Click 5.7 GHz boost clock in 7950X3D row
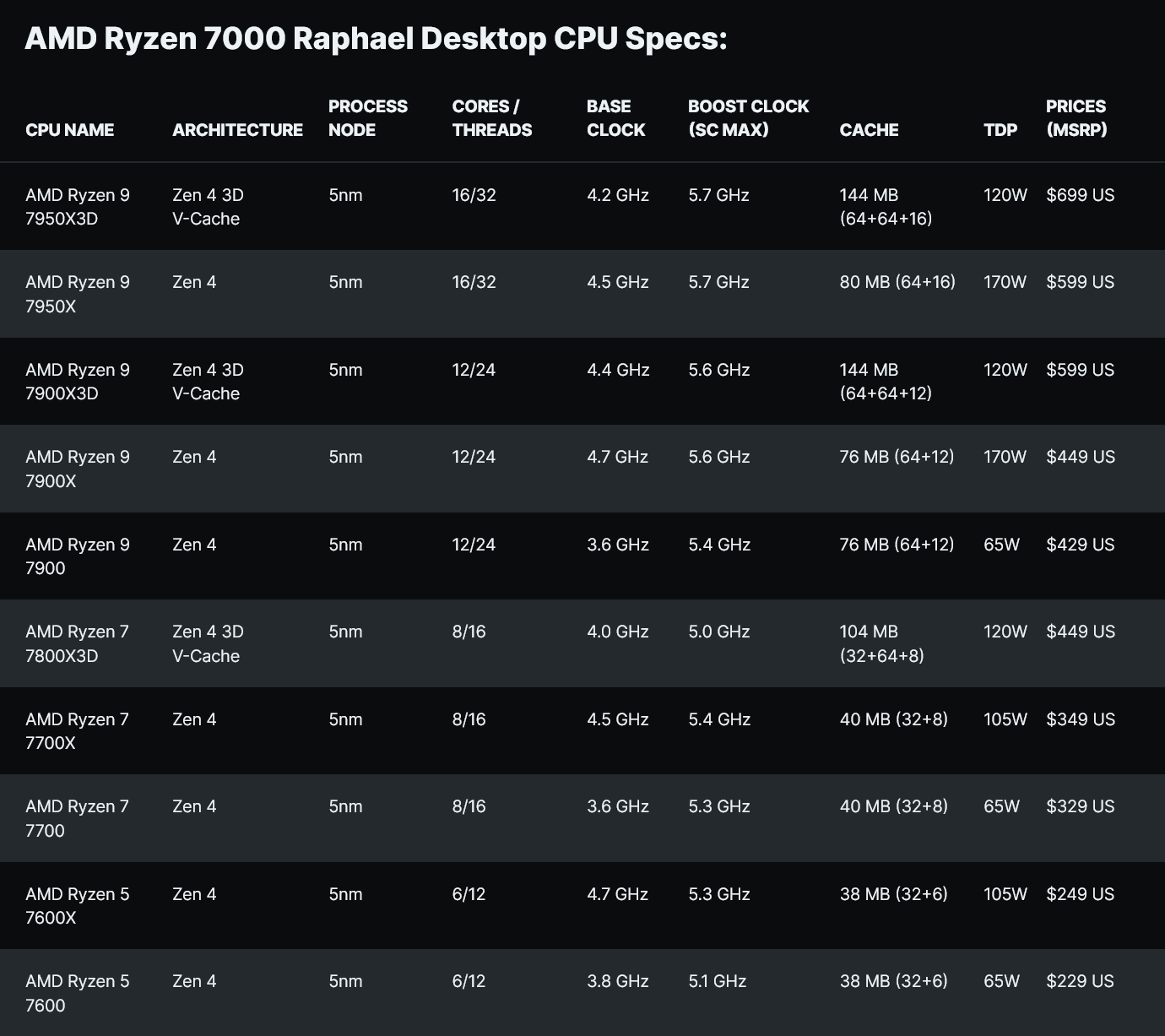Image resolution: width=1165 pixels, height=1036 pixels. [x=718, y=195]
